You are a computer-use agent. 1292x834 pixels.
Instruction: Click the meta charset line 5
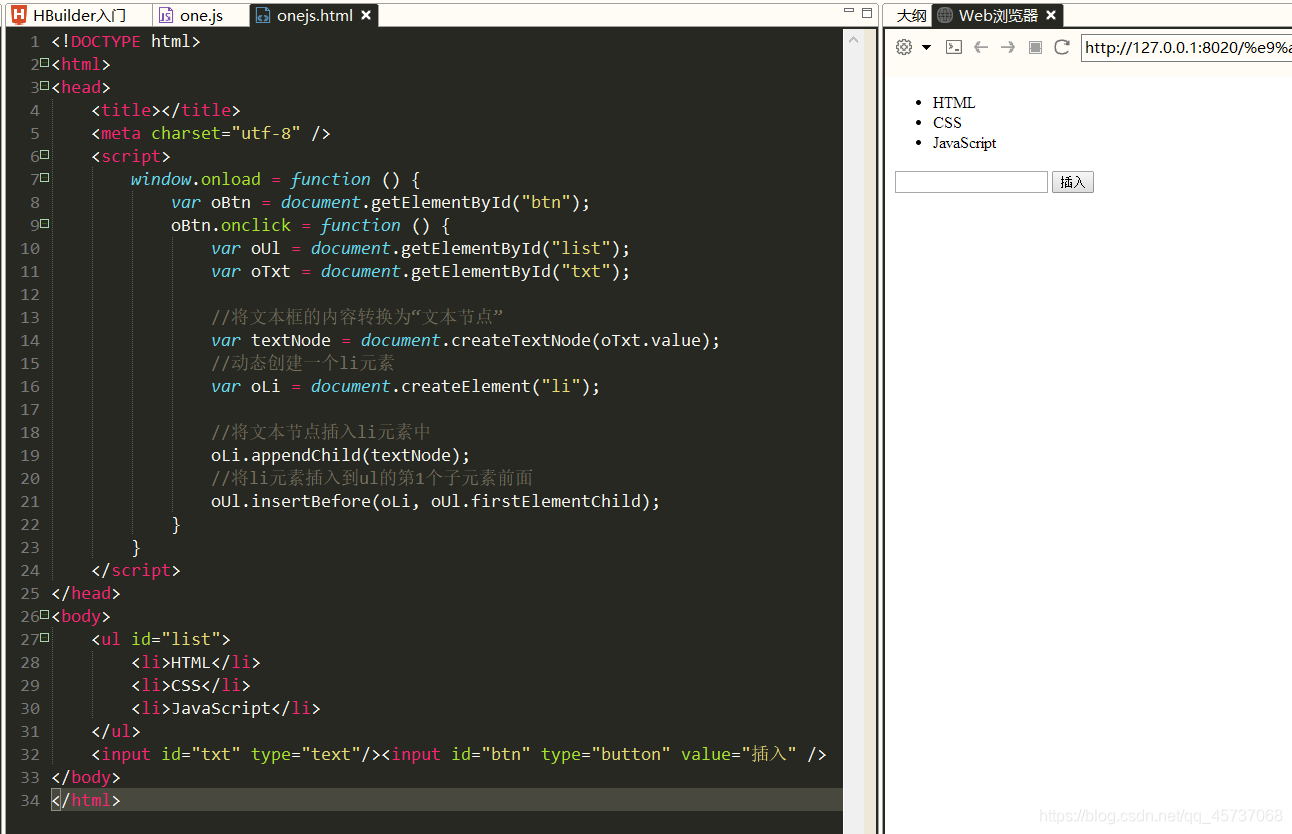click(211, 133)
